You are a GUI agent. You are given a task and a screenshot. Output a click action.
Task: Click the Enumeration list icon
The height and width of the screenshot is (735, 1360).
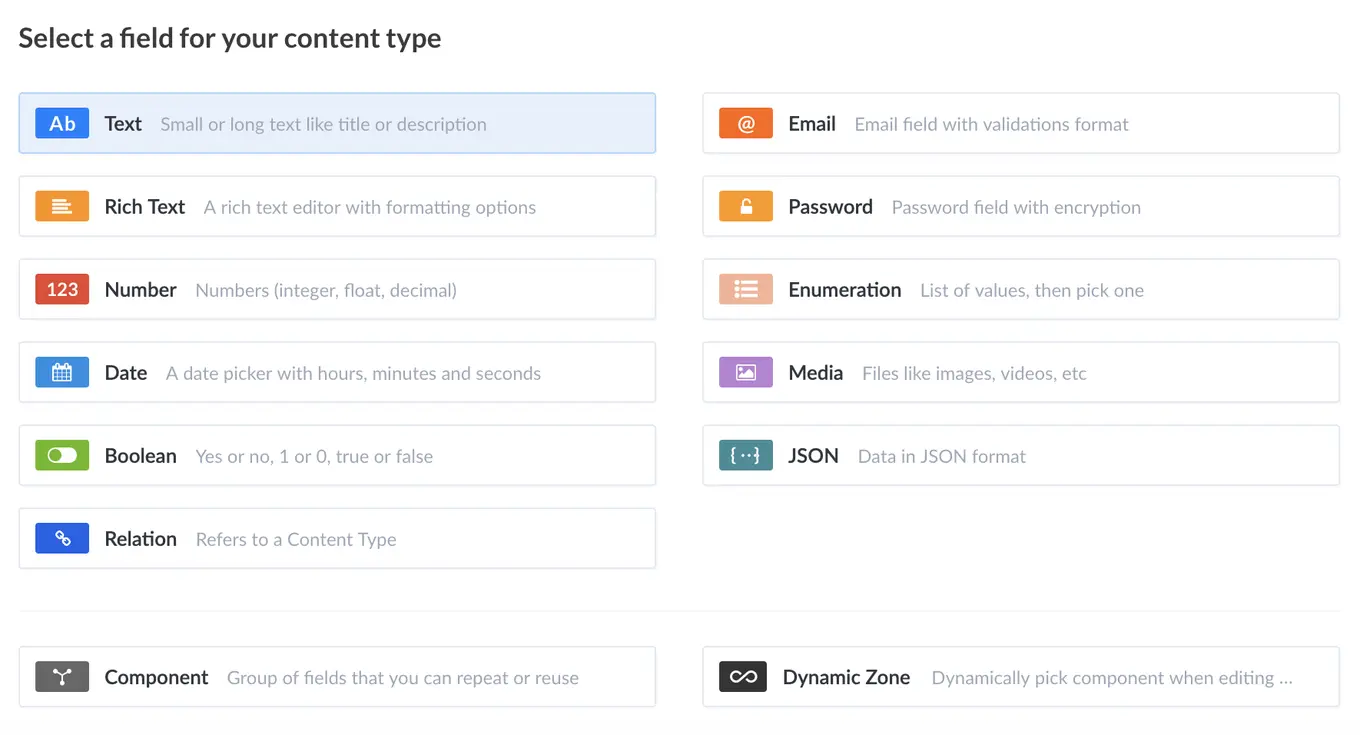(x=745, y=289)
